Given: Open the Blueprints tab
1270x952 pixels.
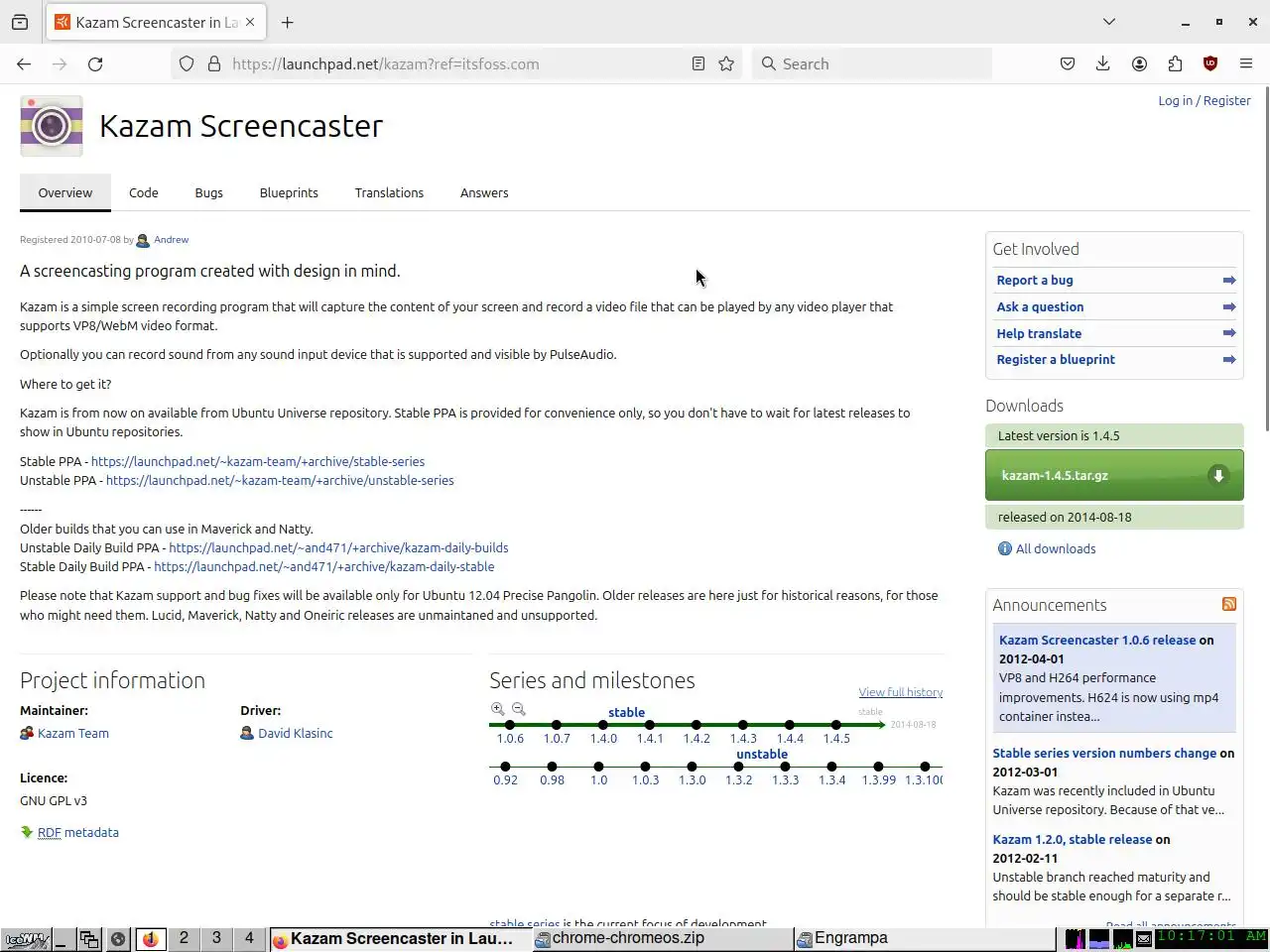Looking at the screenshot, I should (x=289, y=192).
